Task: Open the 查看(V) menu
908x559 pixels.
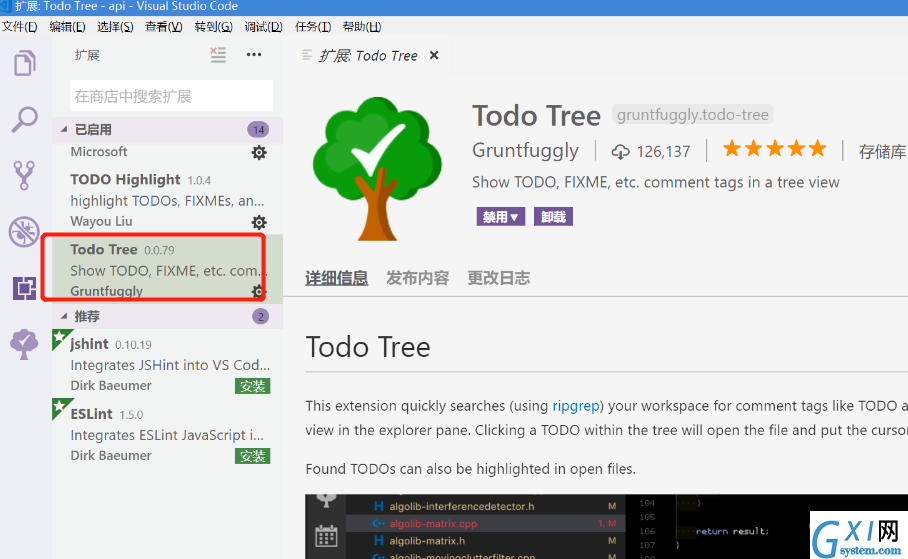Action: (164, 27)
